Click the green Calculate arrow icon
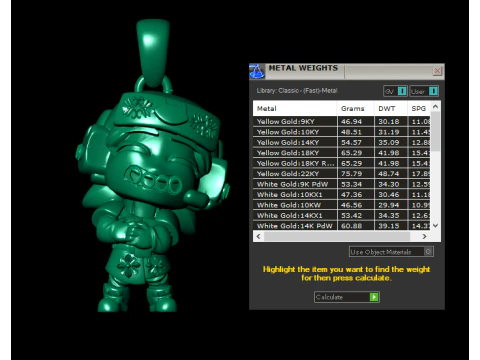480x360 pixels. (374, 297)
